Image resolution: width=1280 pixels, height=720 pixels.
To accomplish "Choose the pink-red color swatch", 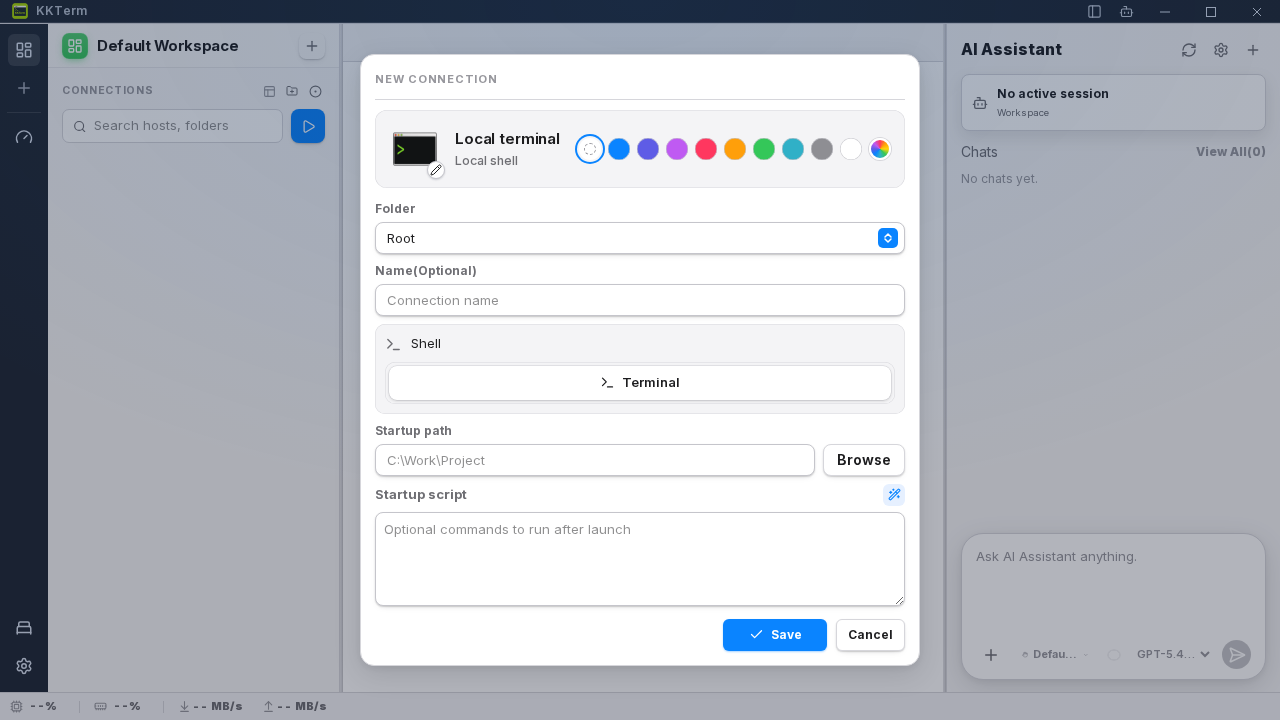I will [706, 149].
